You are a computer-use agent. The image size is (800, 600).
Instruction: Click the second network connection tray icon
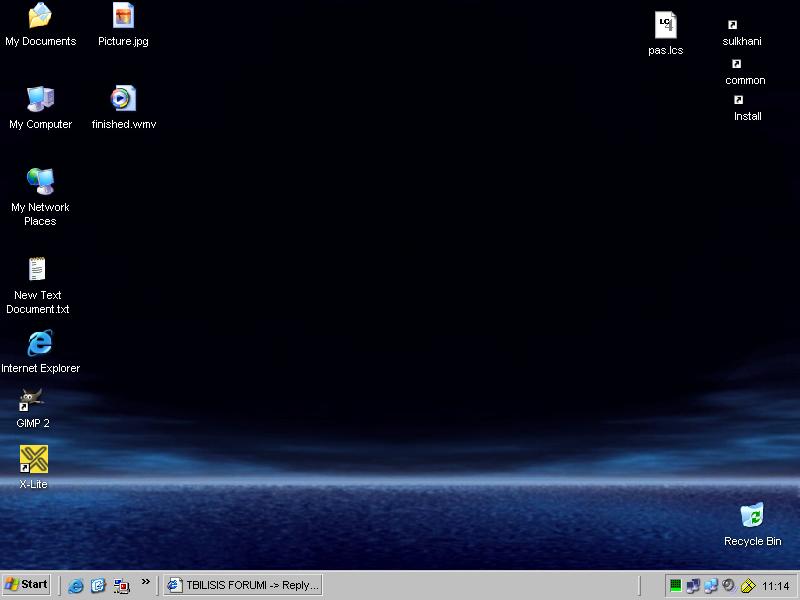[711, 586]
